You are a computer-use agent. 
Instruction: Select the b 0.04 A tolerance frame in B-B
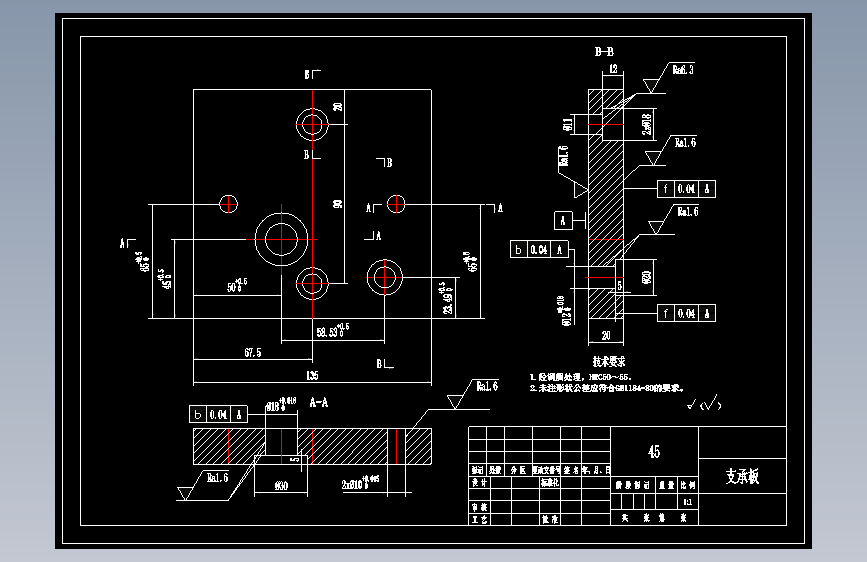[x=539, y=249]
